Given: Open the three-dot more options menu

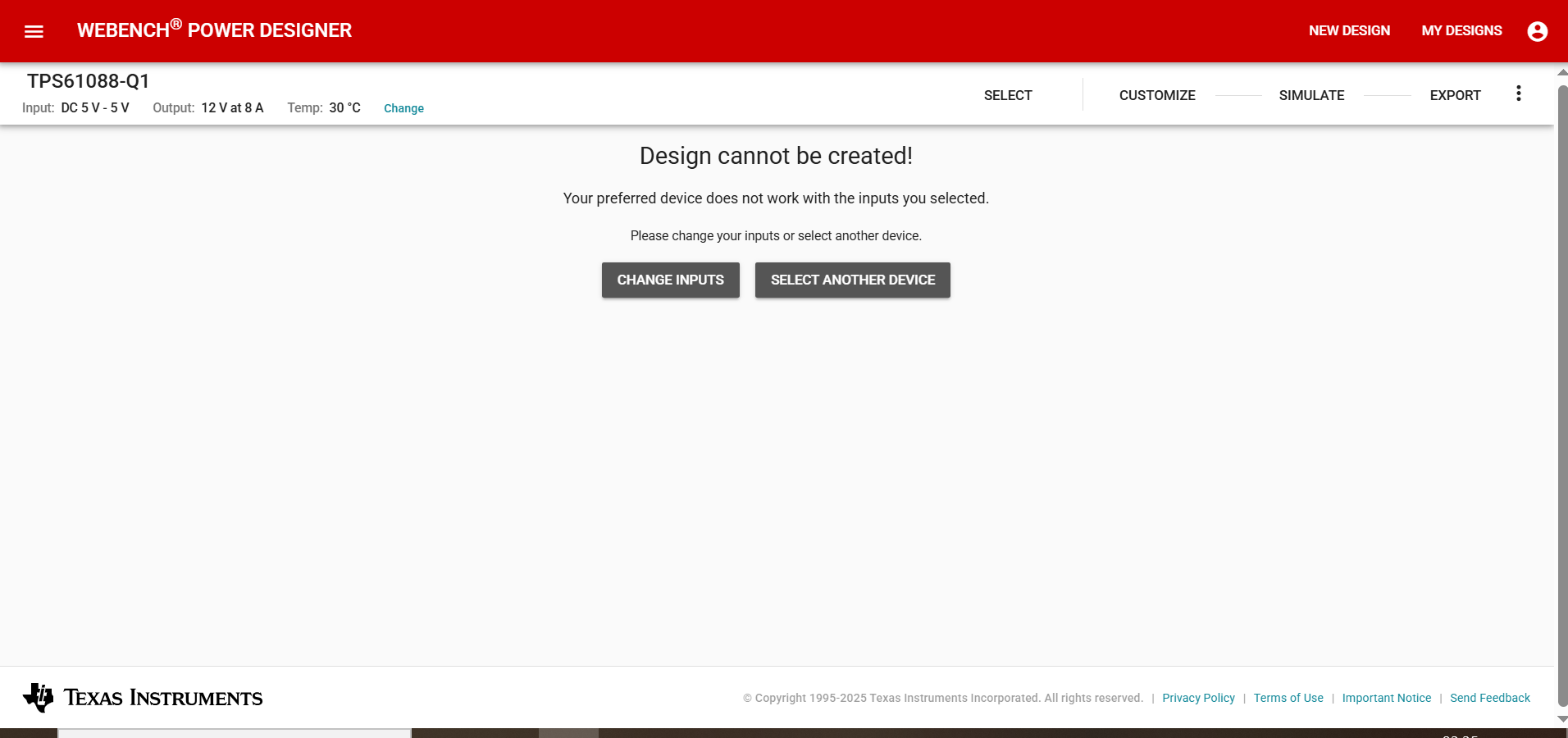Looking at the screenshot, I should click(x=1519, y=93).
